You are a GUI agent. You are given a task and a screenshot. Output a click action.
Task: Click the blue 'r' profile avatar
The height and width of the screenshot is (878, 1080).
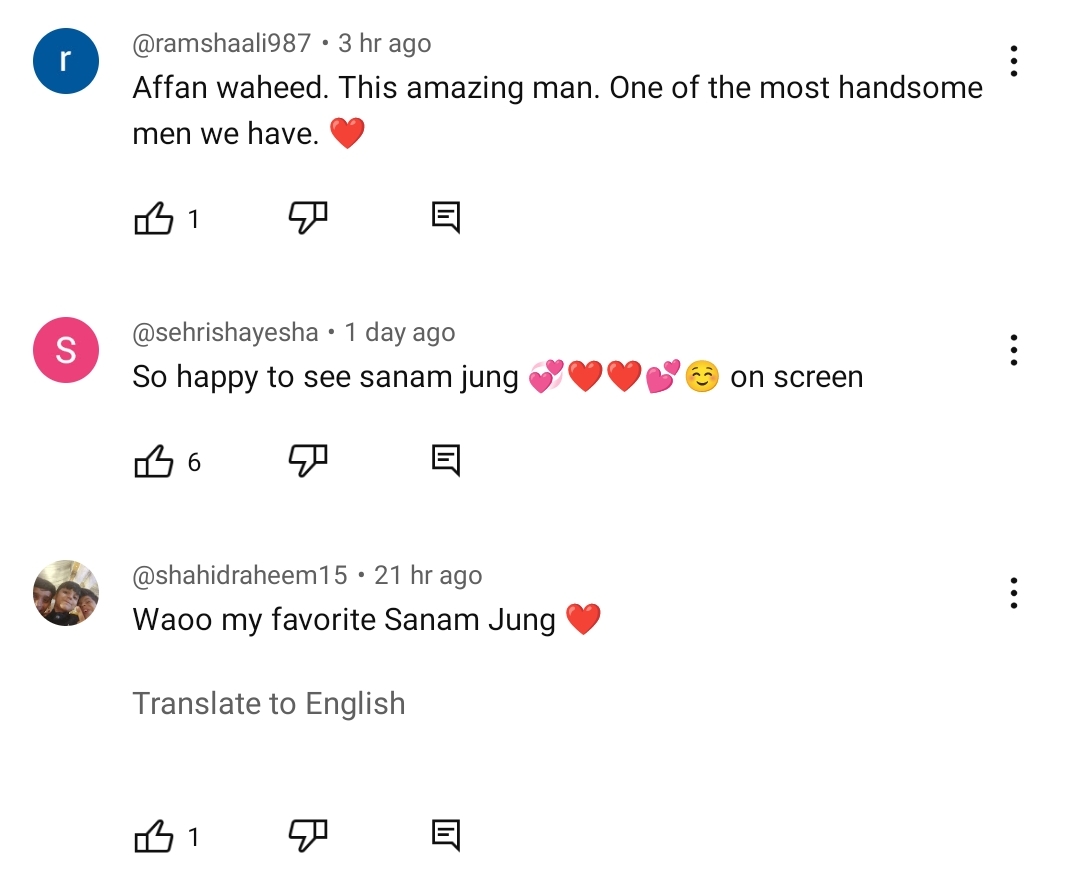[66, 61]
